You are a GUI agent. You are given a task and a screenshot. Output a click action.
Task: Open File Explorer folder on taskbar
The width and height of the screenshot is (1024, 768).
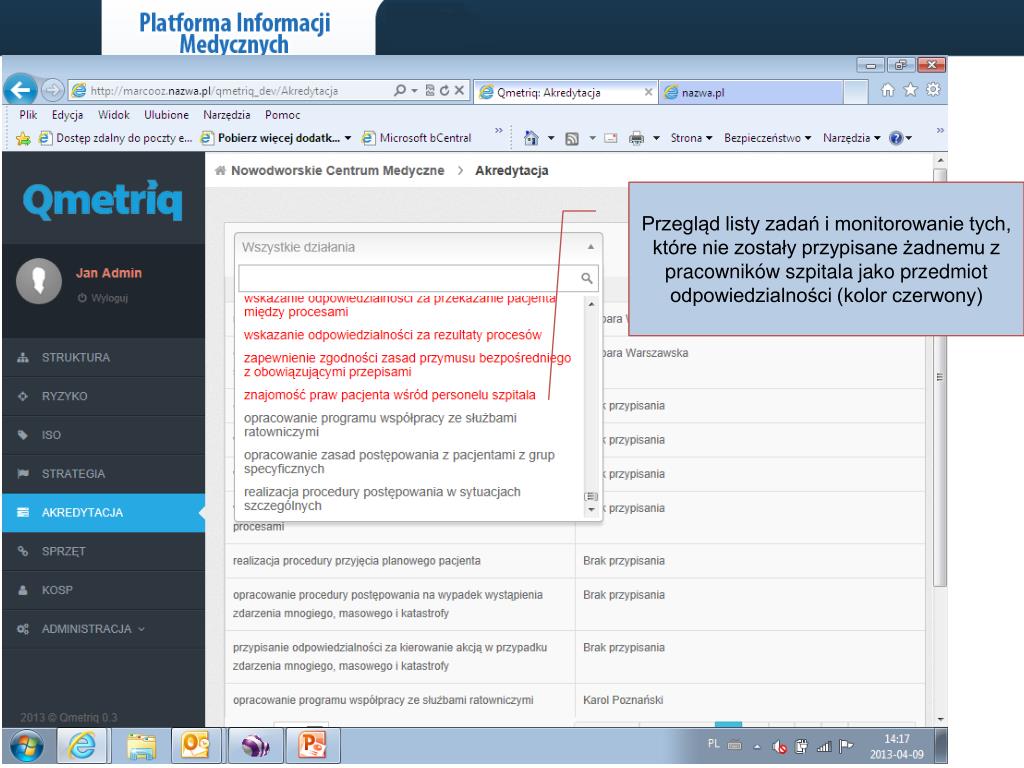pos(141,746)
